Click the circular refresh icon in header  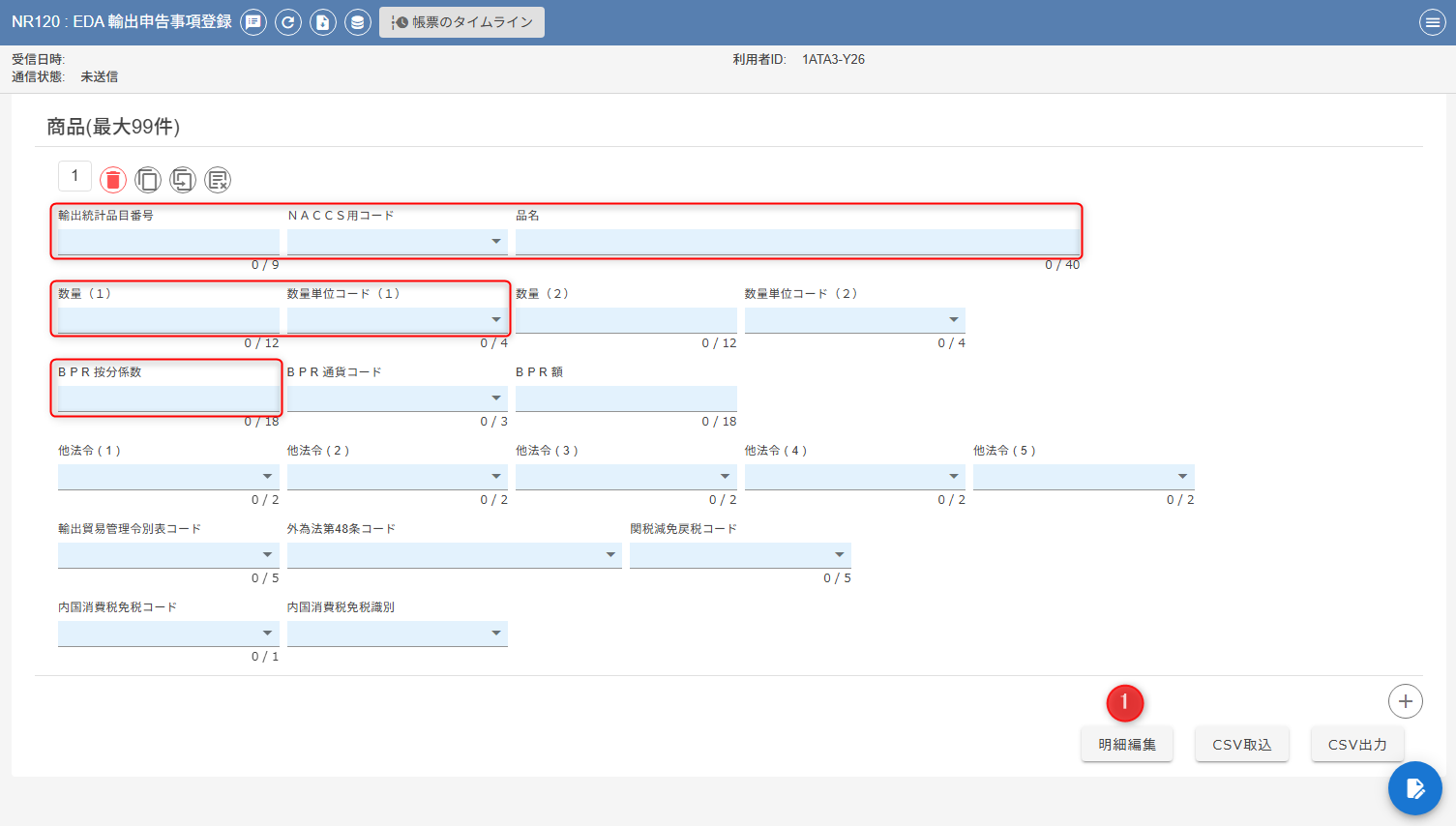click(x=288, y=22)
